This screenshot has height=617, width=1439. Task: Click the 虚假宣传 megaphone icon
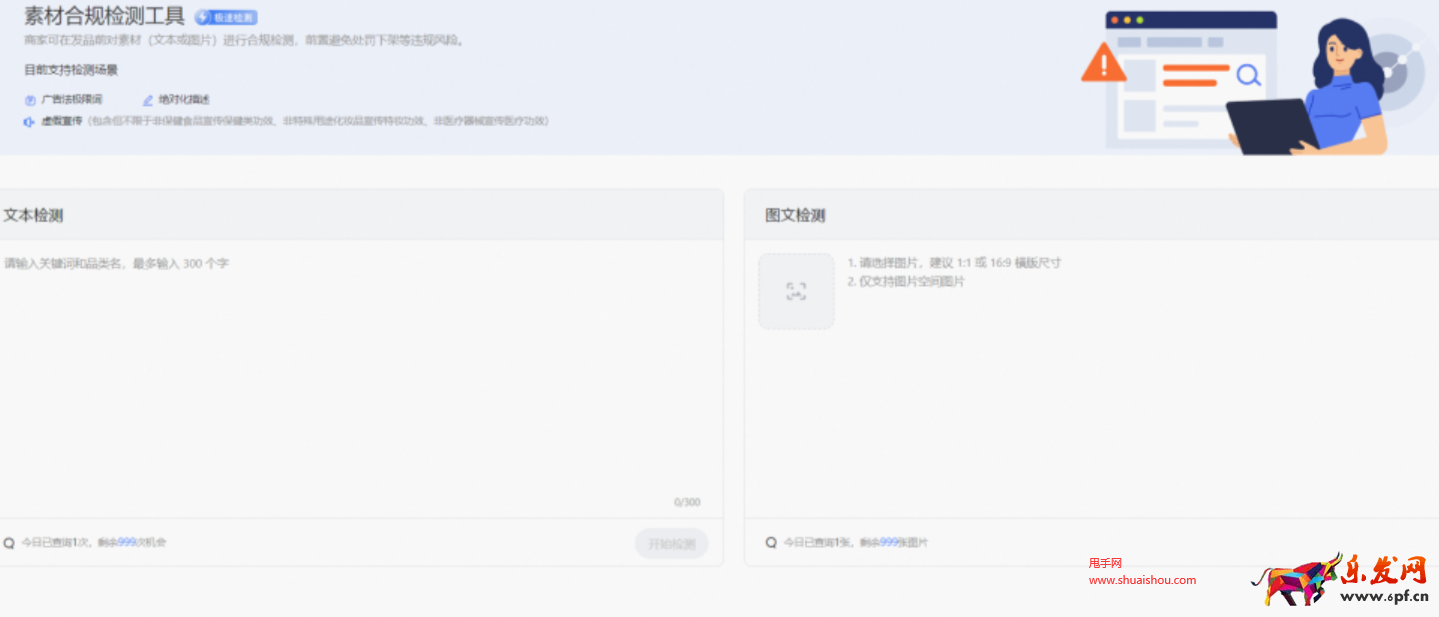click(x=30, y=121)
